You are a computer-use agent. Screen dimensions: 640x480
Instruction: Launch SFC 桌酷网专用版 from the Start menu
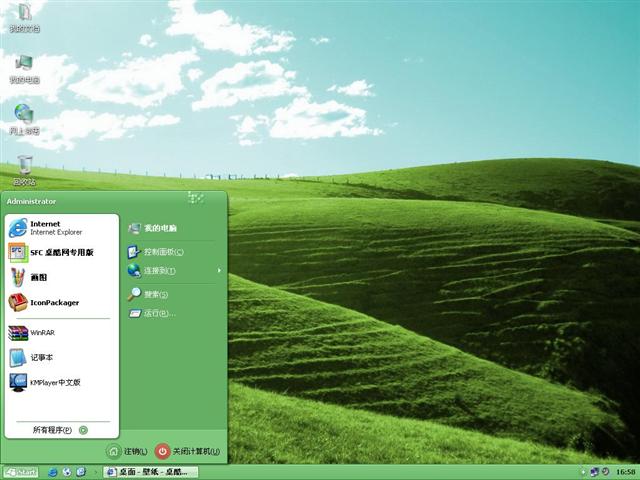[61, 253]
